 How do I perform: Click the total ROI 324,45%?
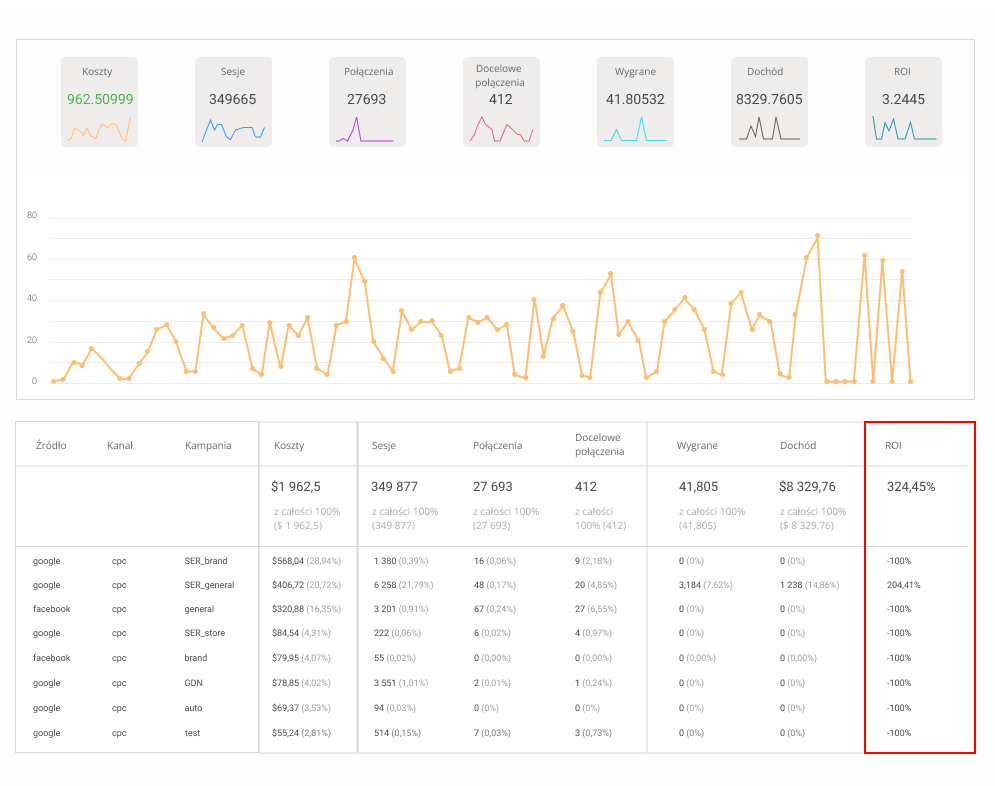[911, 487]
